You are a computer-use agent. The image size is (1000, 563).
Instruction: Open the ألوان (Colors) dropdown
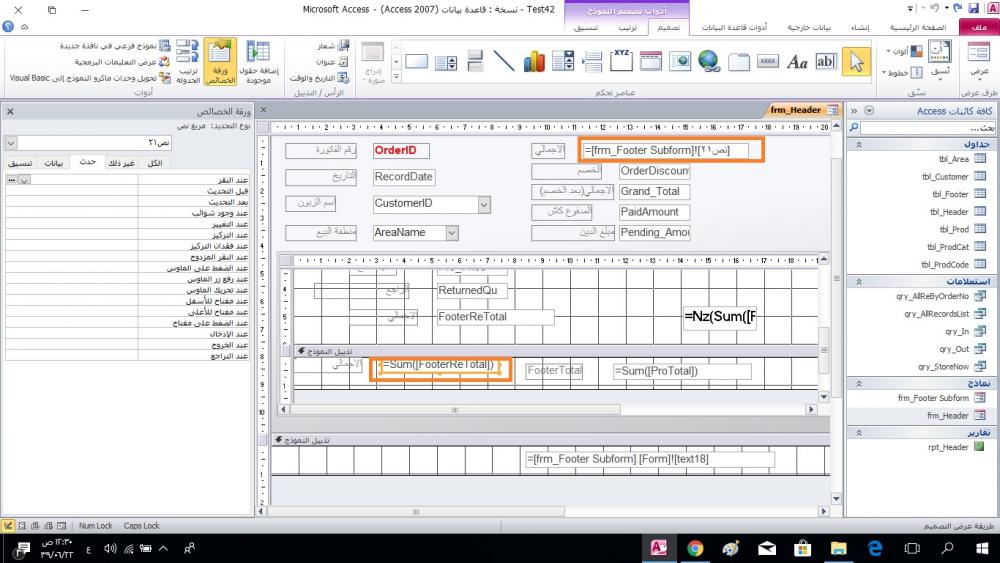pos(904,50)
